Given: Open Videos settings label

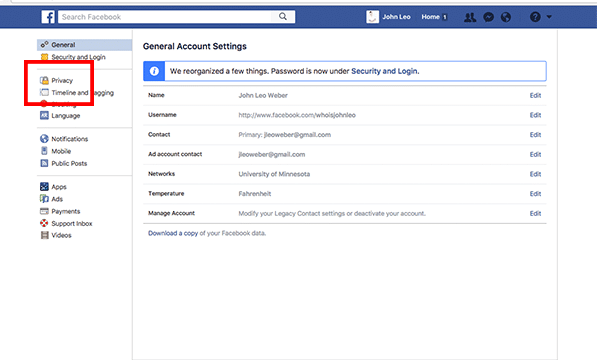Looking at the screenshot, I should pos(61,235).
